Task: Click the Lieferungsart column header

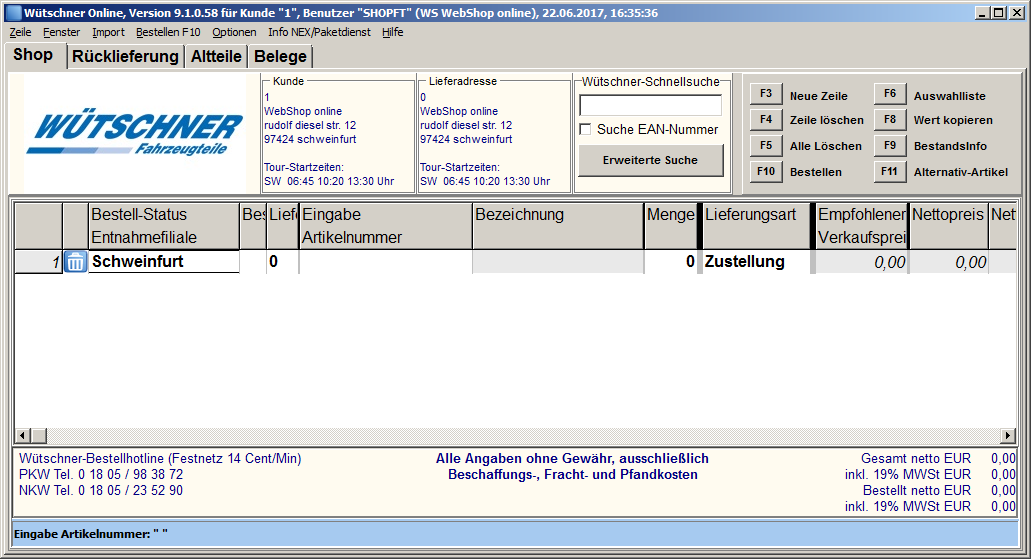Action: (x=756, y=226)
